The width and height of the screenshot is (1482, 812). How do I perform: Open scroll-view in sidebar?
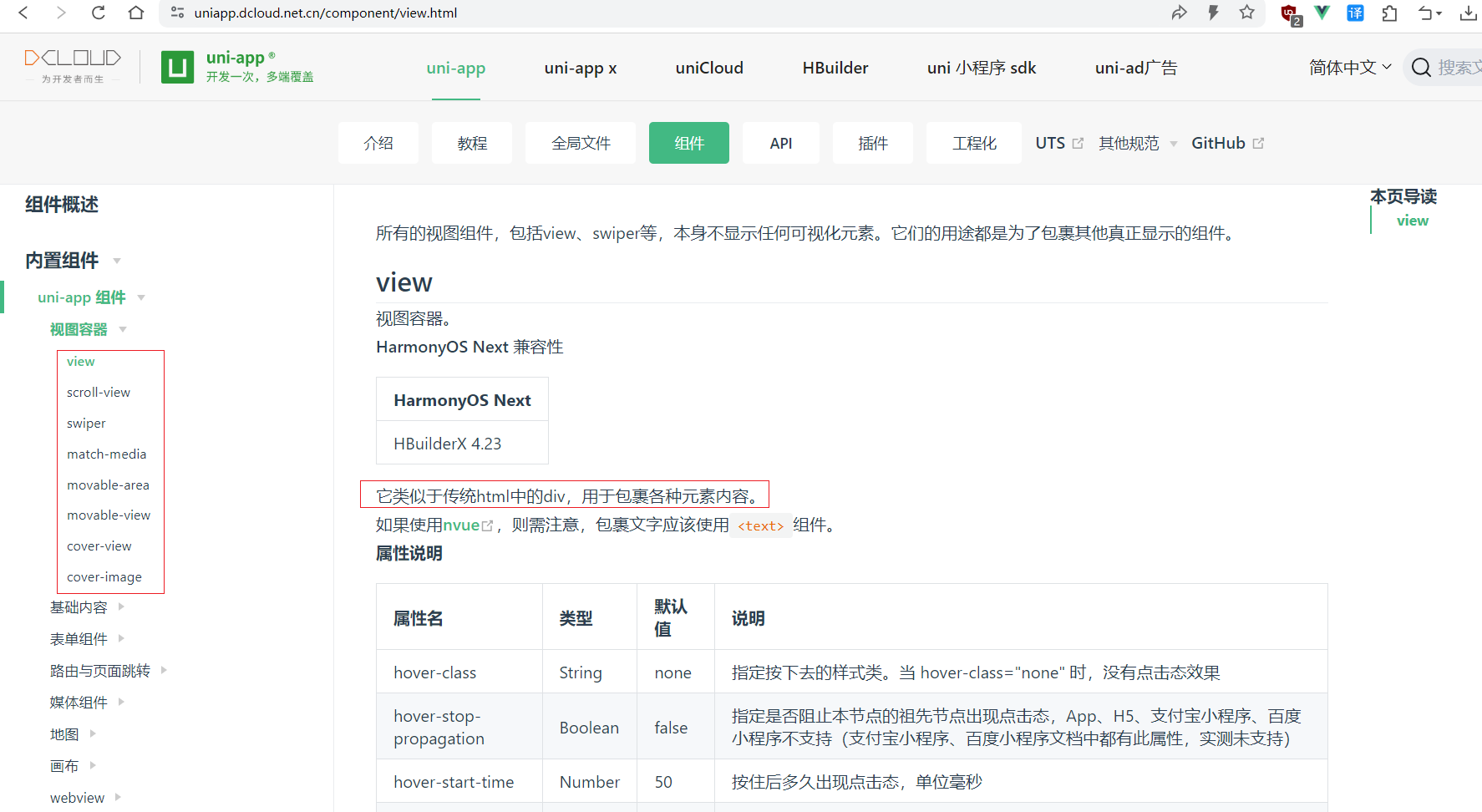point(99,393)
